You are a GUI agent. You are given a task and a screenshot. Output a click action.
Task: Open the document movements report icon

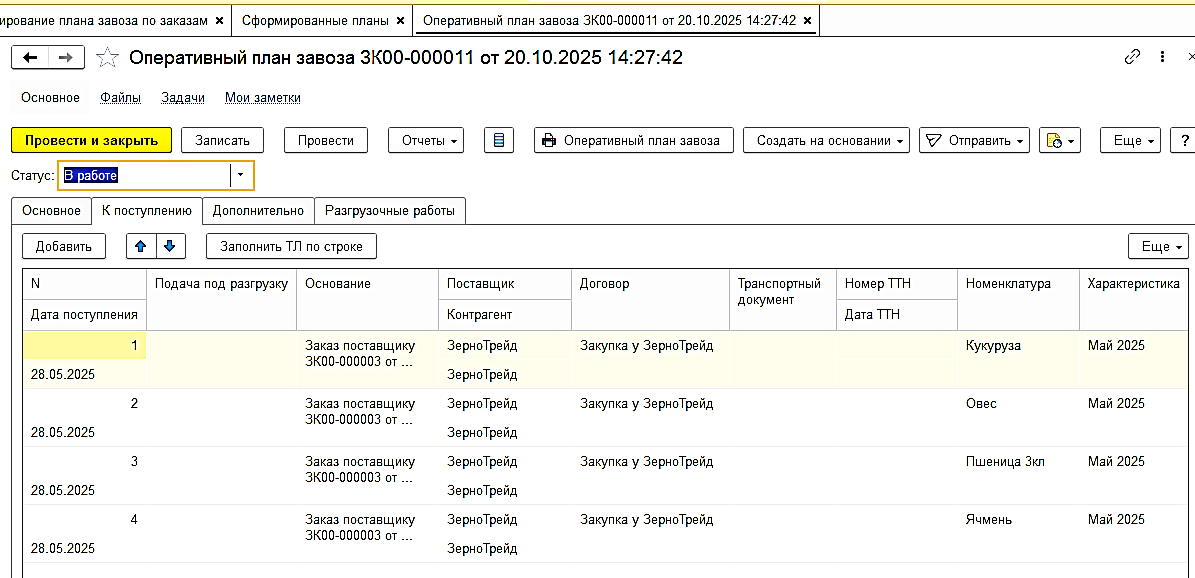click(498, 141)
